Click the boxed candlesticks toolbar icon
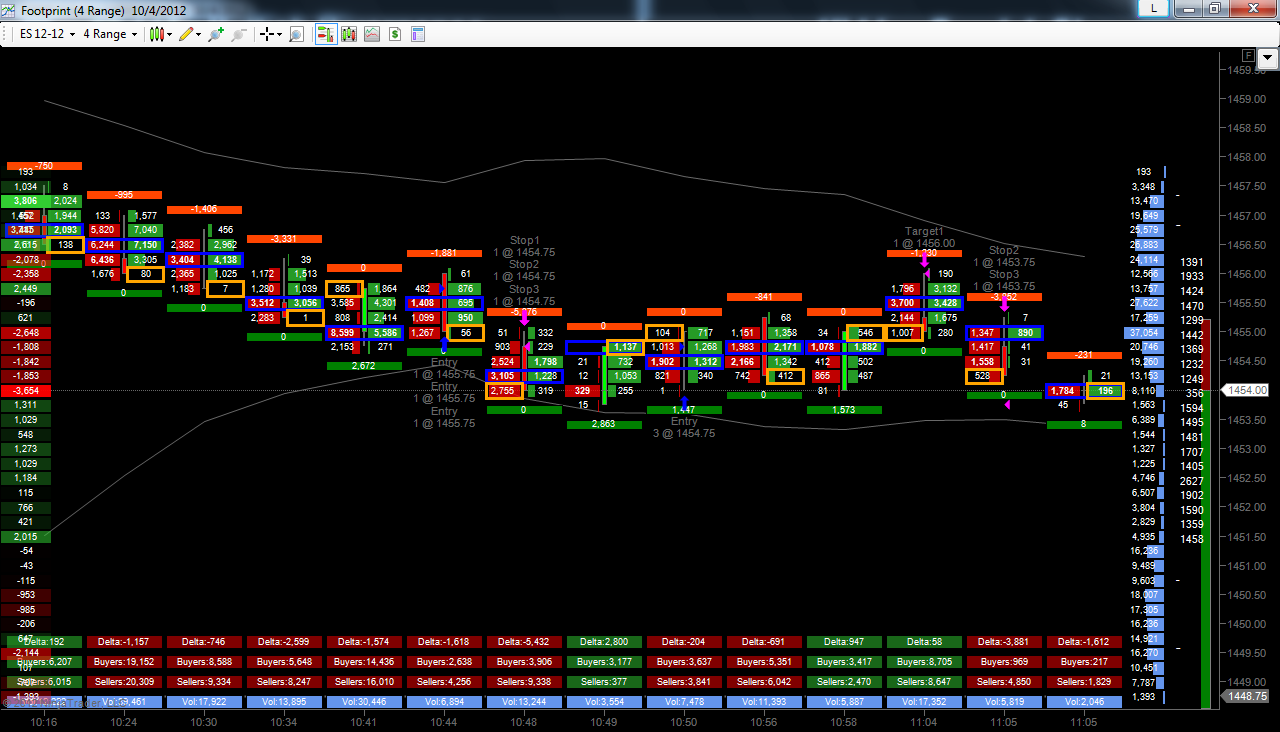This screenshot has height=732, width=1280. tap(349, 34)
